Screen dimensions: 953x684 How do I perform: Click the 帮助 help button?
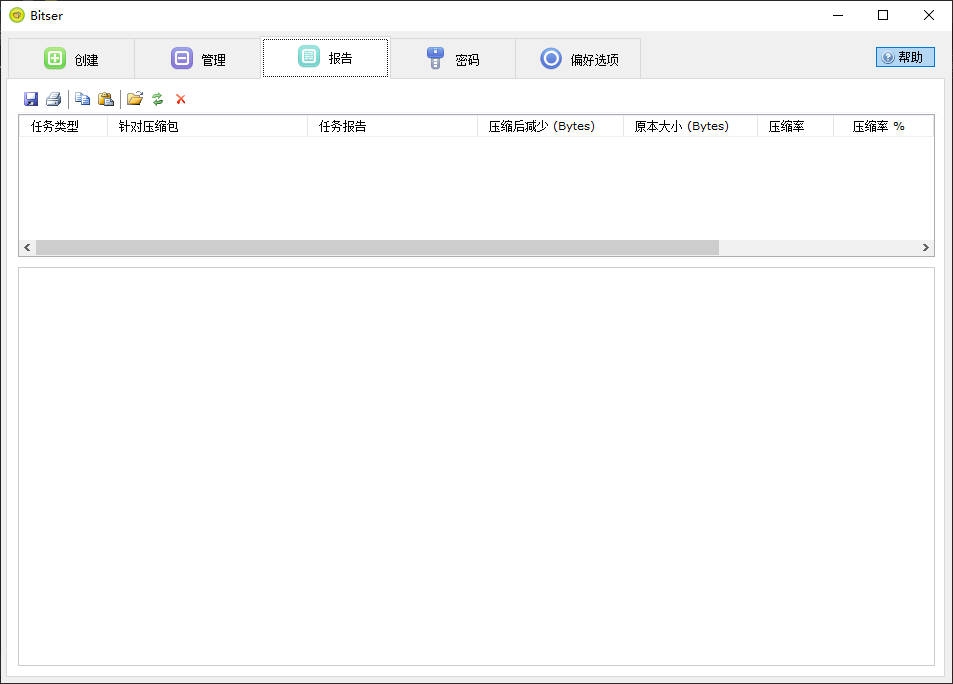905,57
